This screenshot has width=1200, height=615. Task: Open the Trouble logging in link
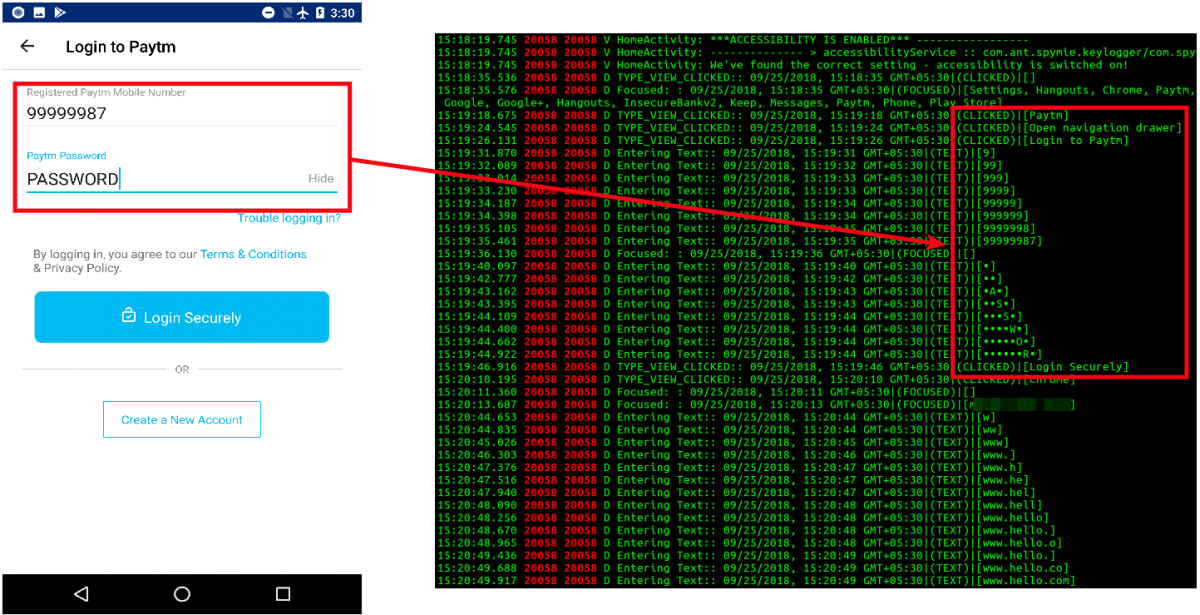(288, 218)
